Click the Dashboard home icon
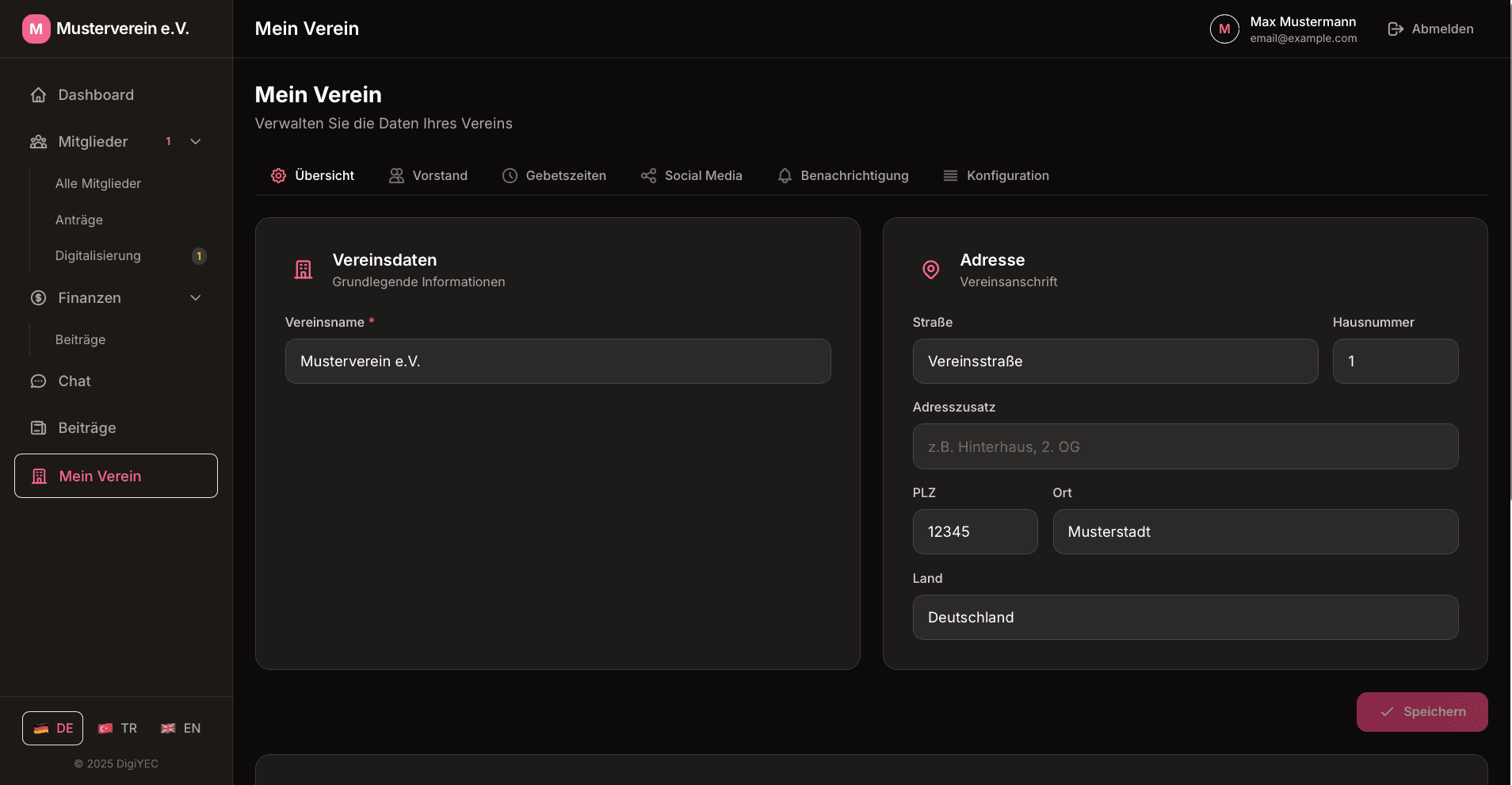The height and width of the screenshot is (785, 1512). (38, 95)
